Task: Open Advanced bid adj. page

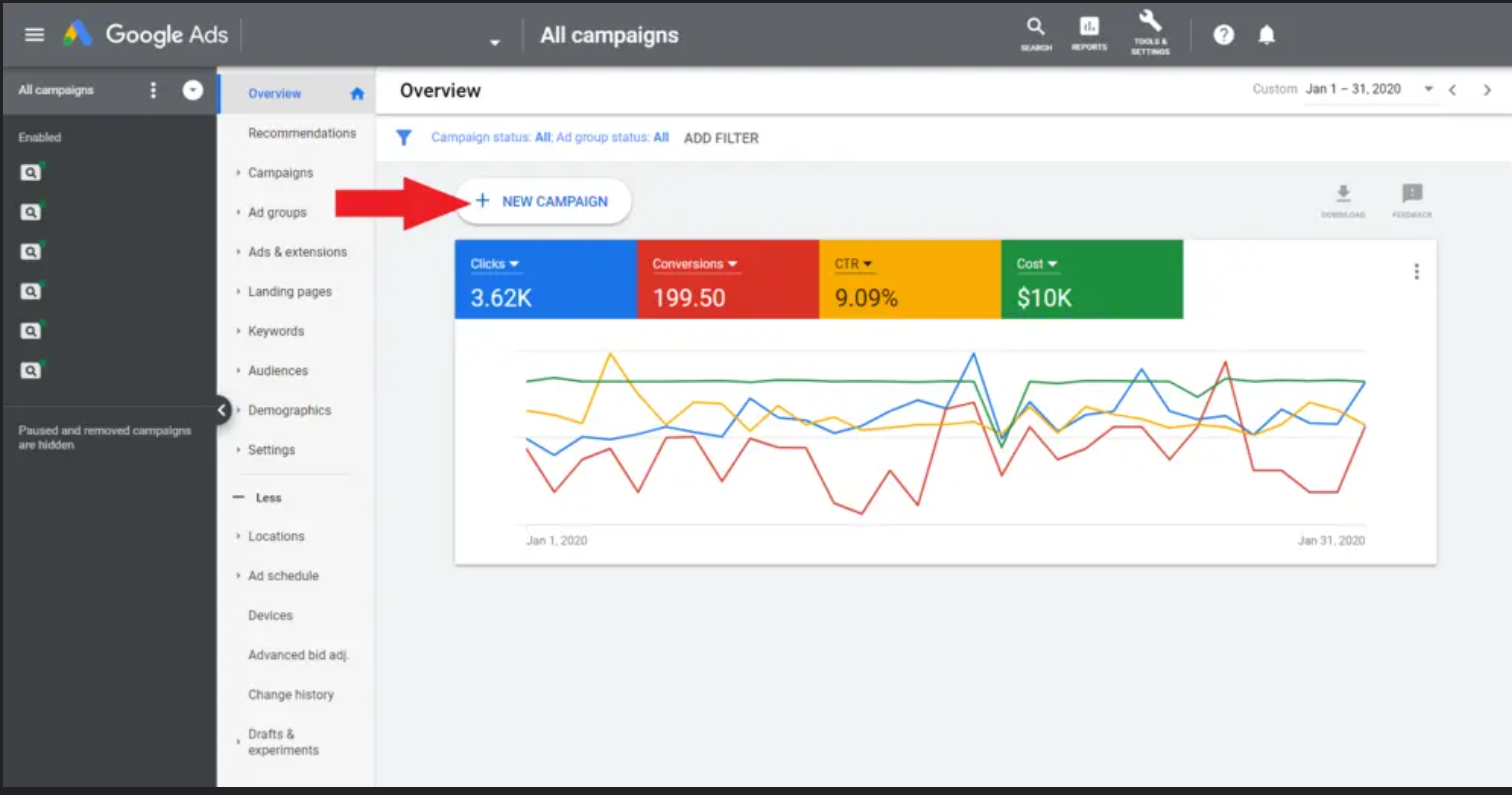Action: [x=298, y=655]
